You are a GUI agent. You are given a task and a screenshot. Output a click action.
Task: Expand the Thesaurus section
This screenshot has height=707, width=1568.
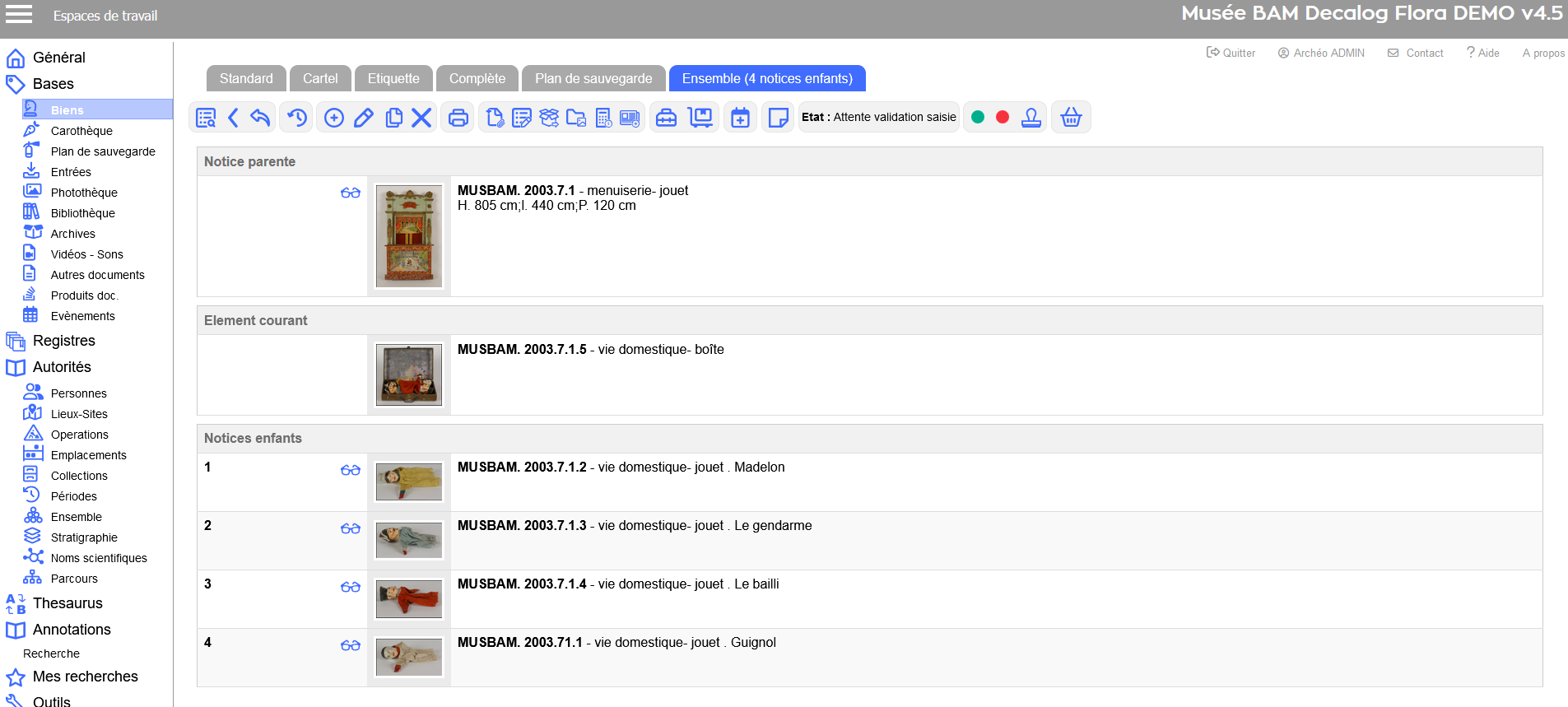(x=67, y=603)
